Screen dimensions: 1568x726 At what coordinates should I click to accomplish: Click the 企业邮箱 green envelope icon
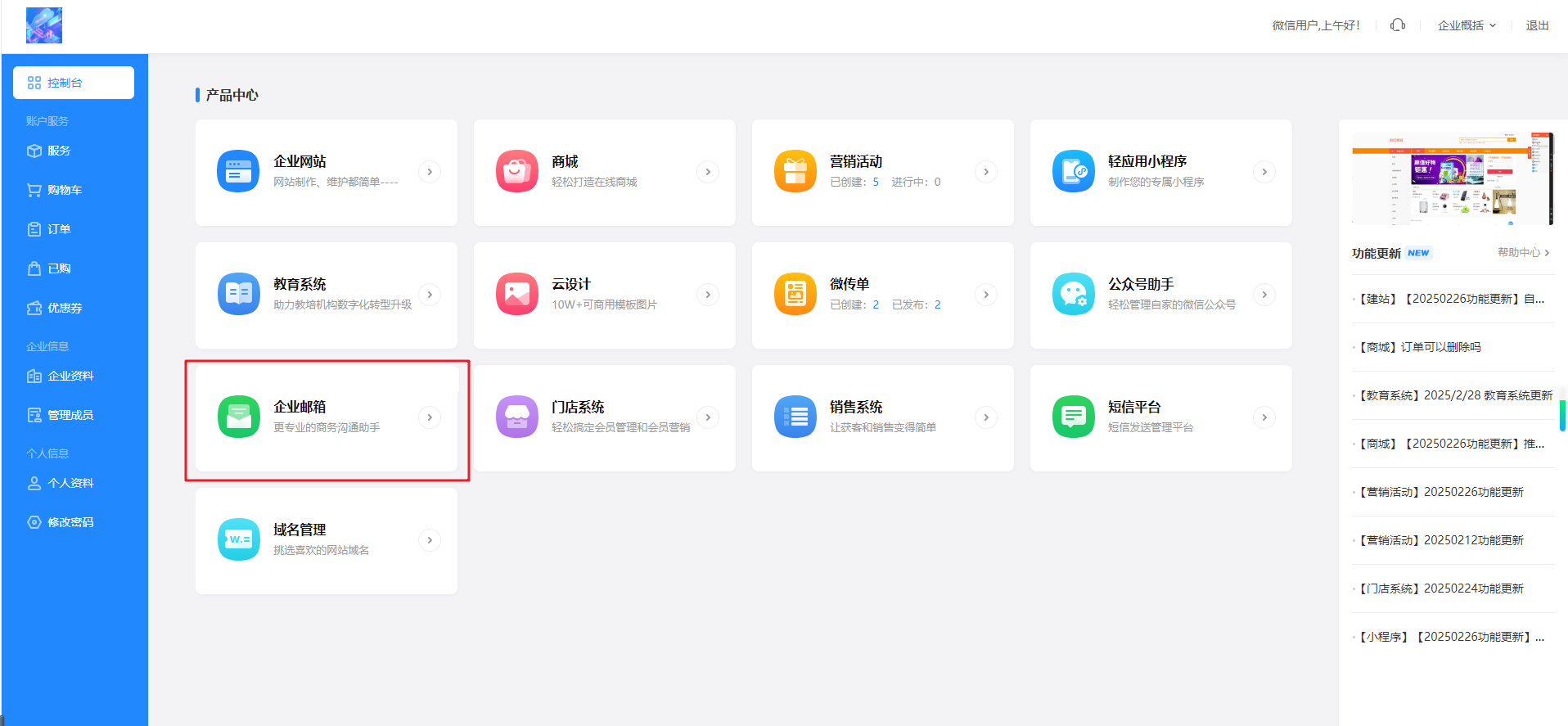tap(238, 417)
